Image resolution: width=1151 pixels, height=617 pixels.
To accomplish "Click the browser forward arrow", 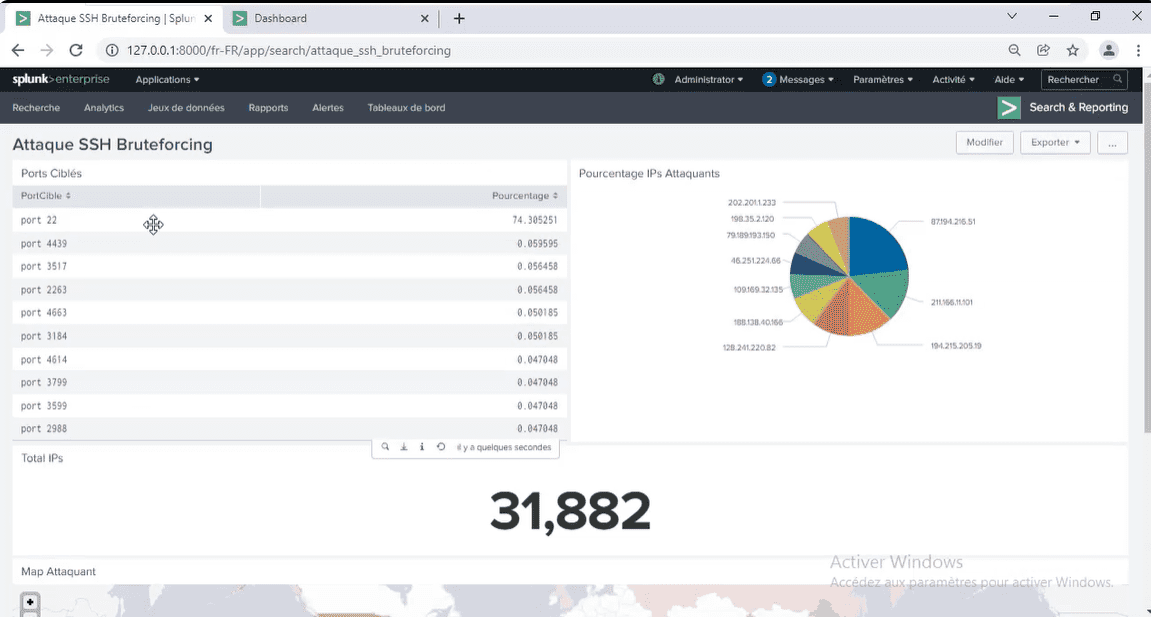I will click(x=47, y=51).
